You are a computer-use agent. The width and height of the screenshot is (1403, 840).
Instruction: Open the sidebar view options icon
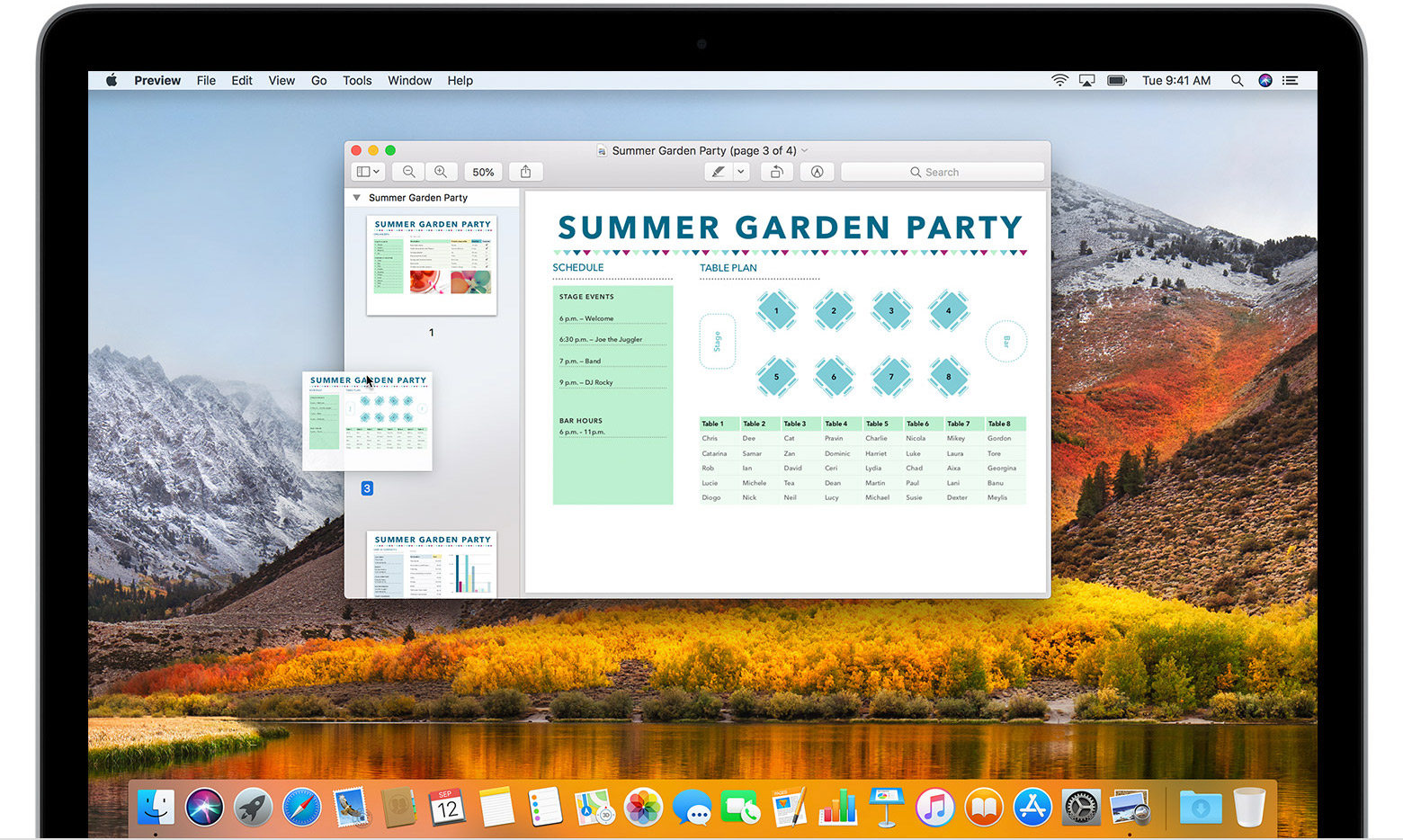(367, 171)
